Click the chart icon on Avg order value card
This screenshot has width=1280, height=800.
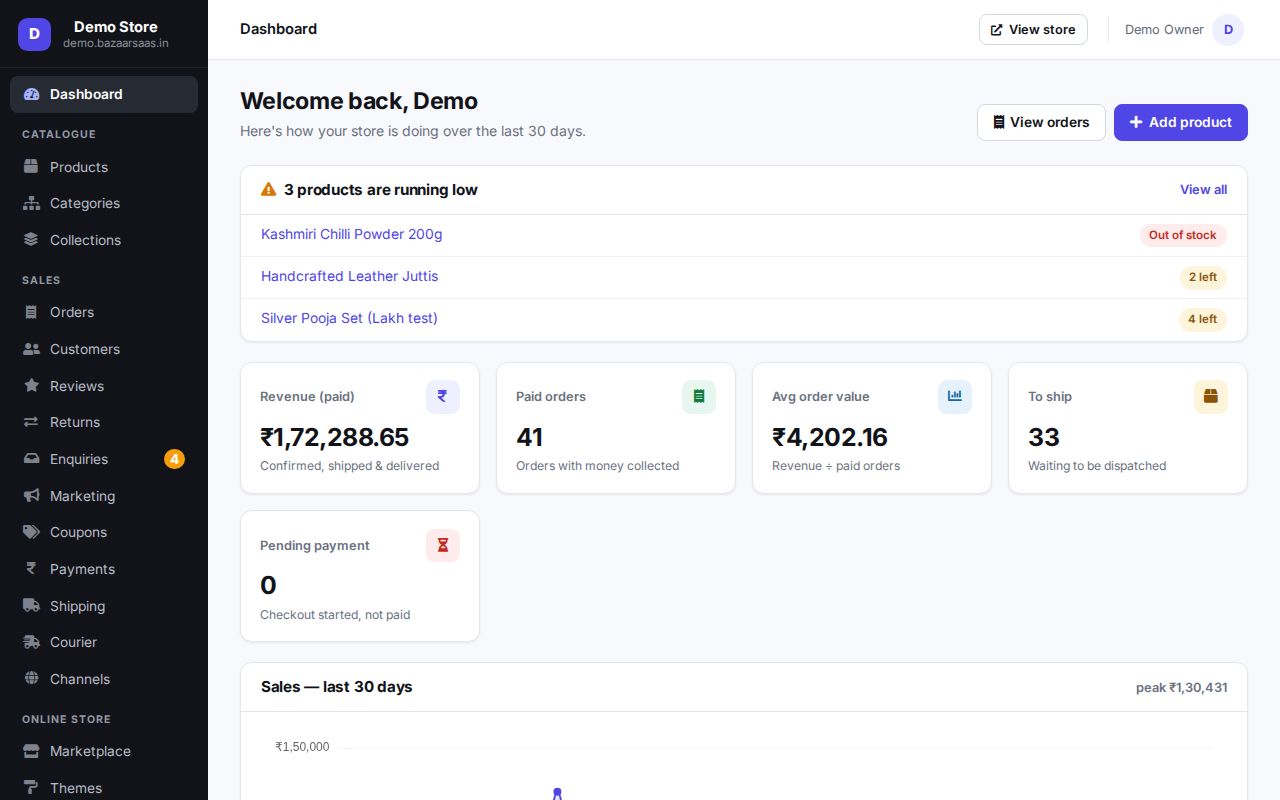955,397
